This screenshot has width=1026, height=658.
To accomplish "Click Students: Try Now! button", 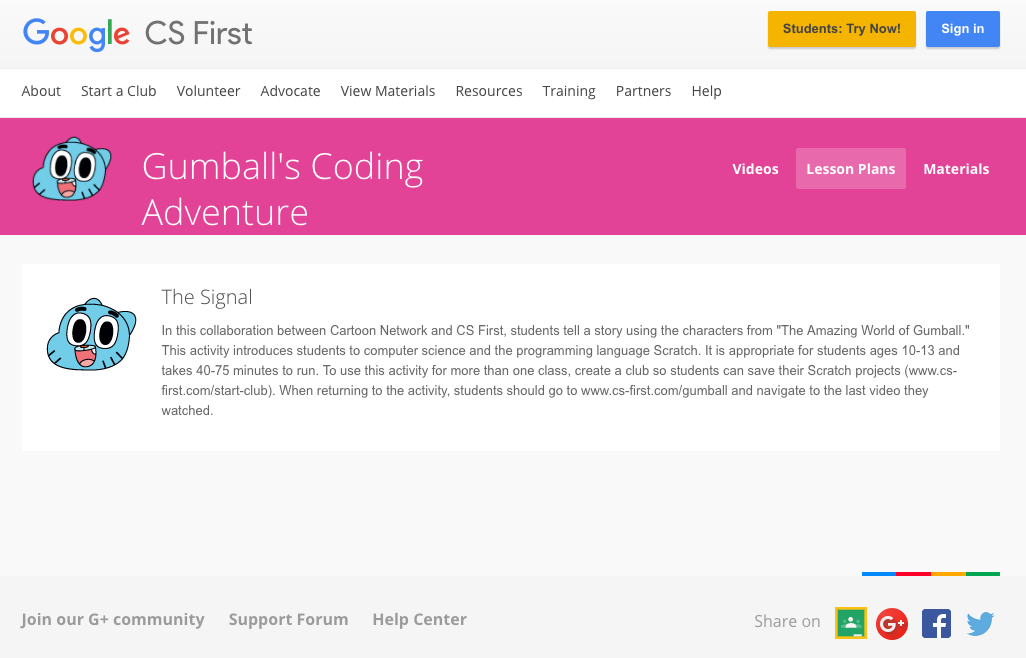I will (841, 29).
